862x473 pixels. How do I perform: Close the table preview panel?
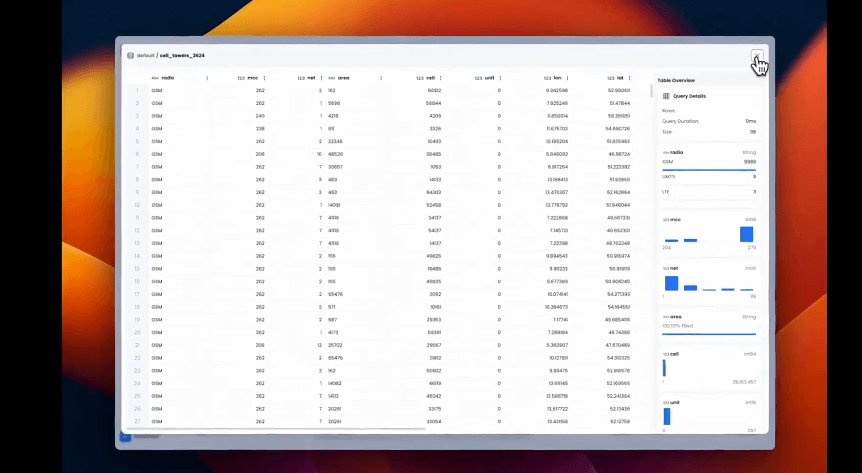click(x=757, y=56)
